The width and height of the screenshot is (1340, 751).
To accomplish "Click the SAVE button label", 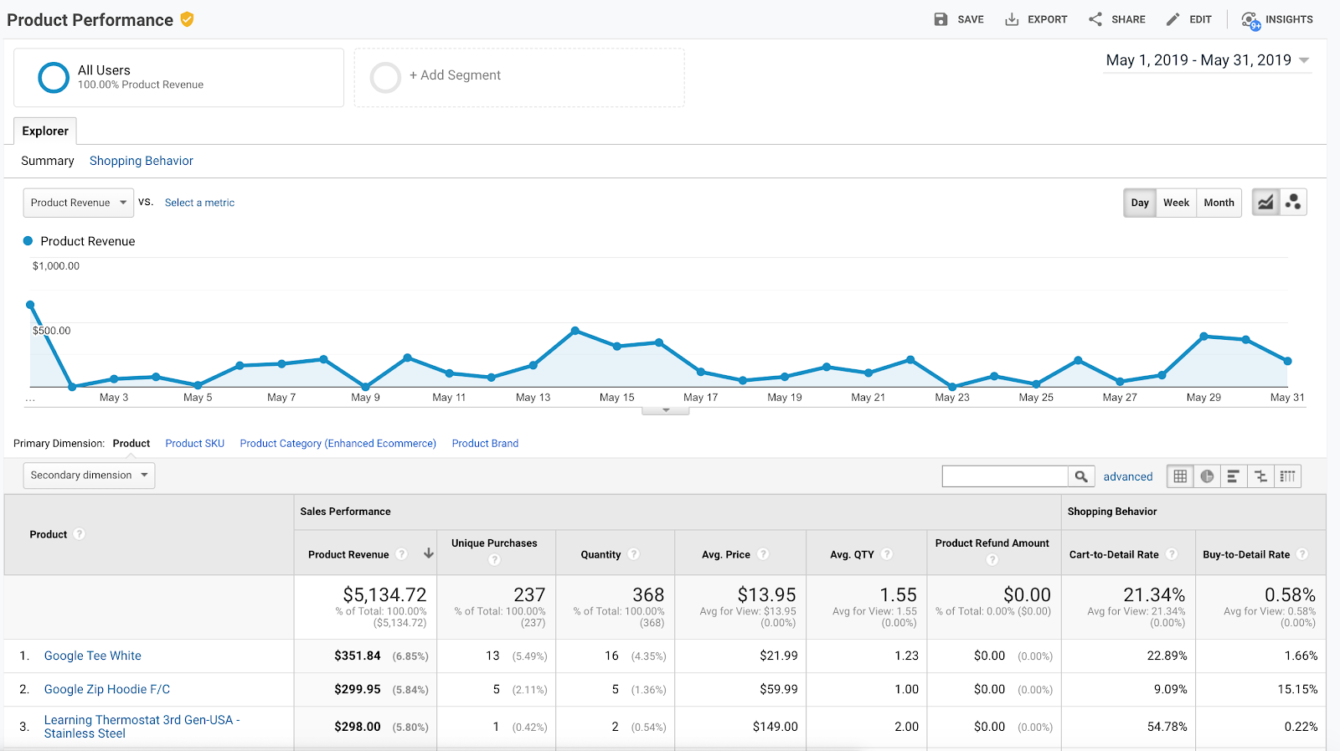I will (x=970, y=19).
